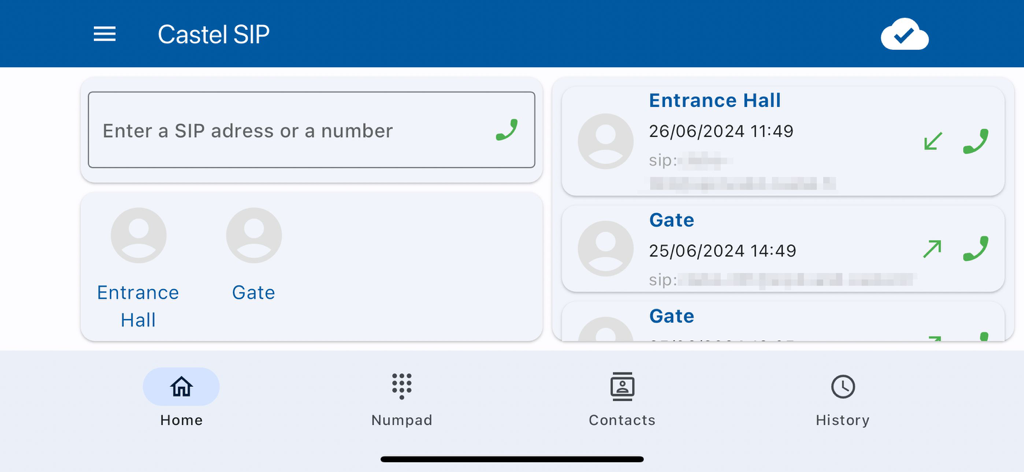Focus the SIP address or number field
Screen dimensions: 1024x472
point(290,131)
